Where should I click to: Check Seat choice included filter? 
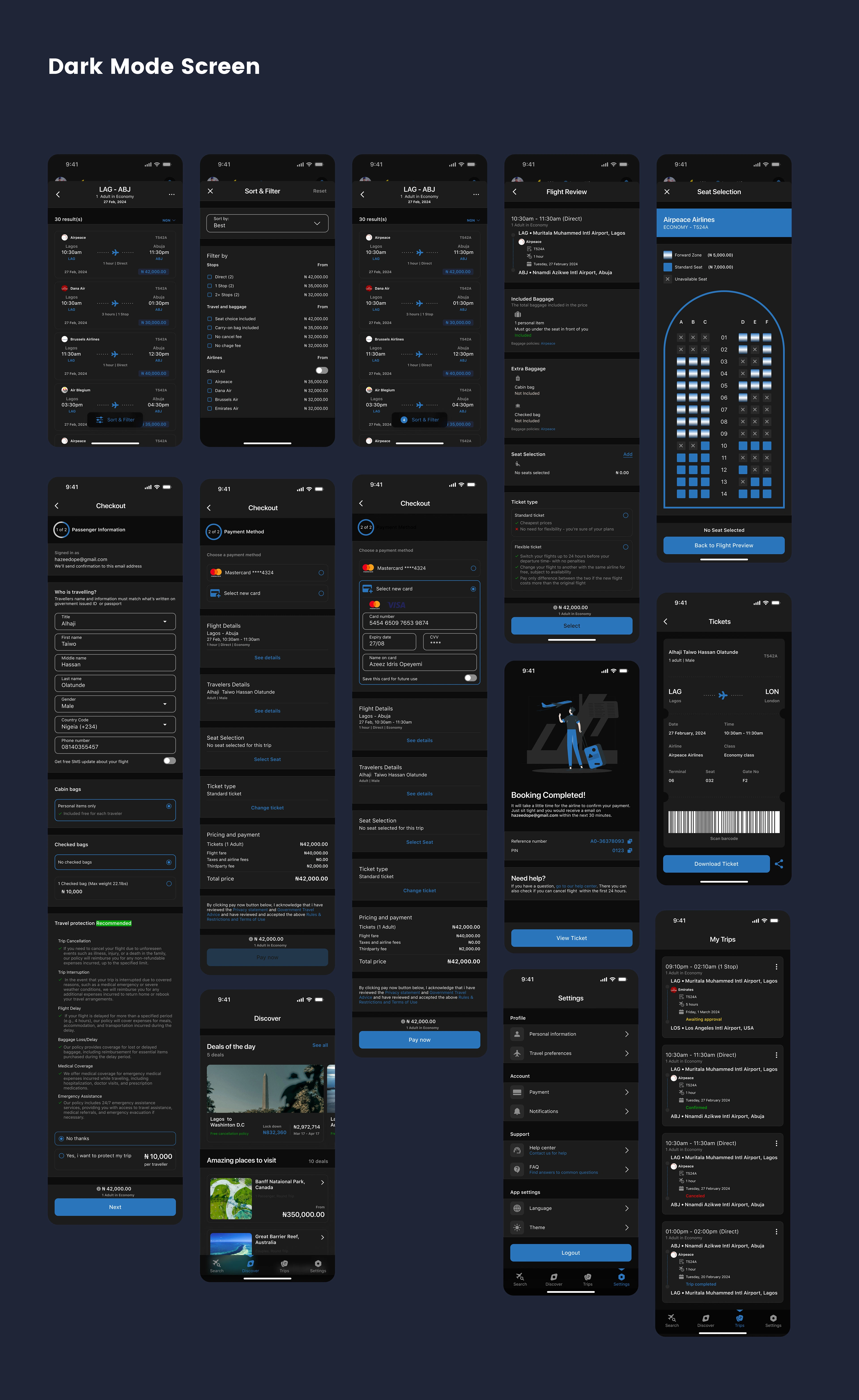coord(210,319)
